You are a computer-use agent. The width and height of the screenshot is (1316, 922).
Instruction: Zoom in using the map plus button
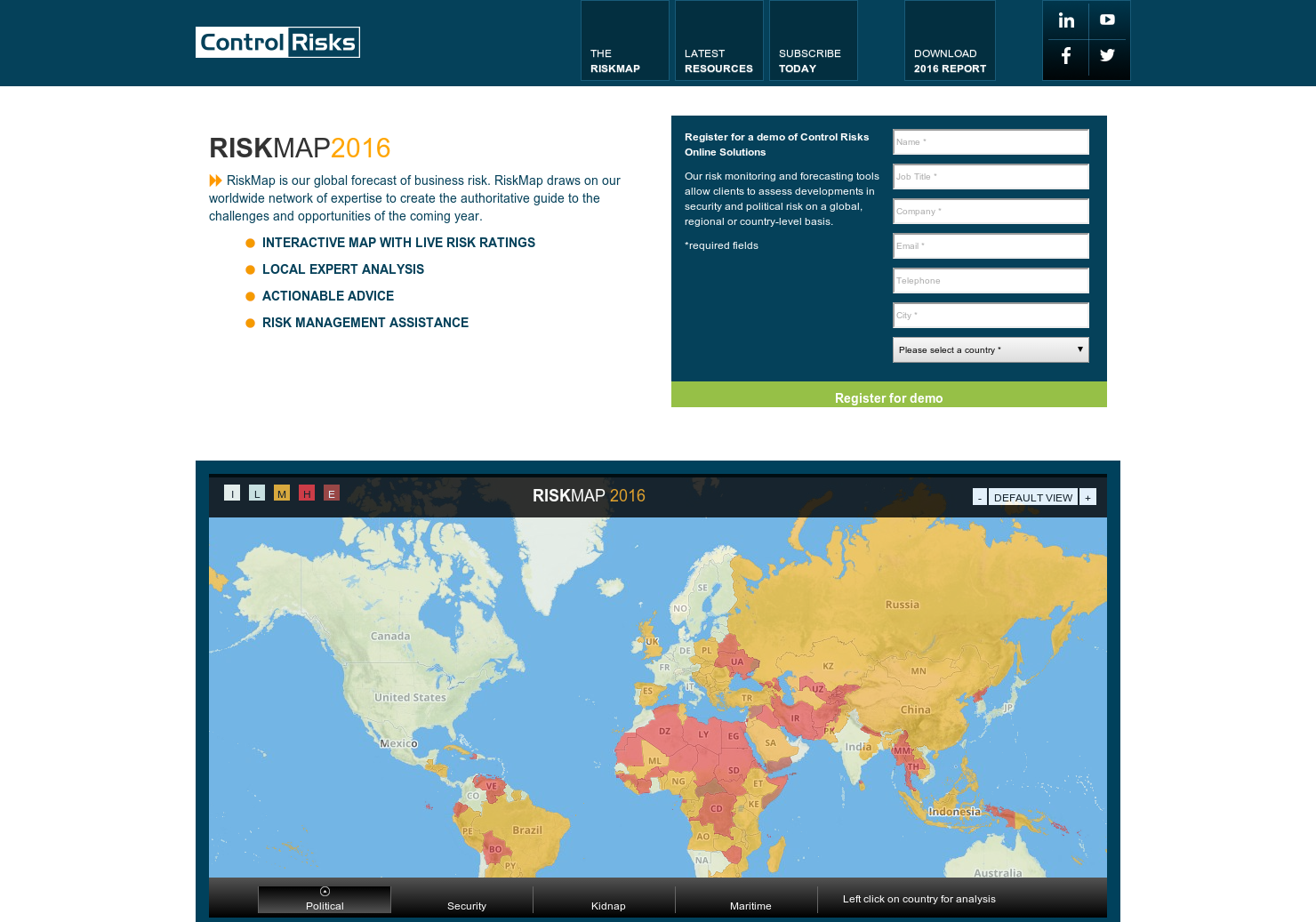1087,496
